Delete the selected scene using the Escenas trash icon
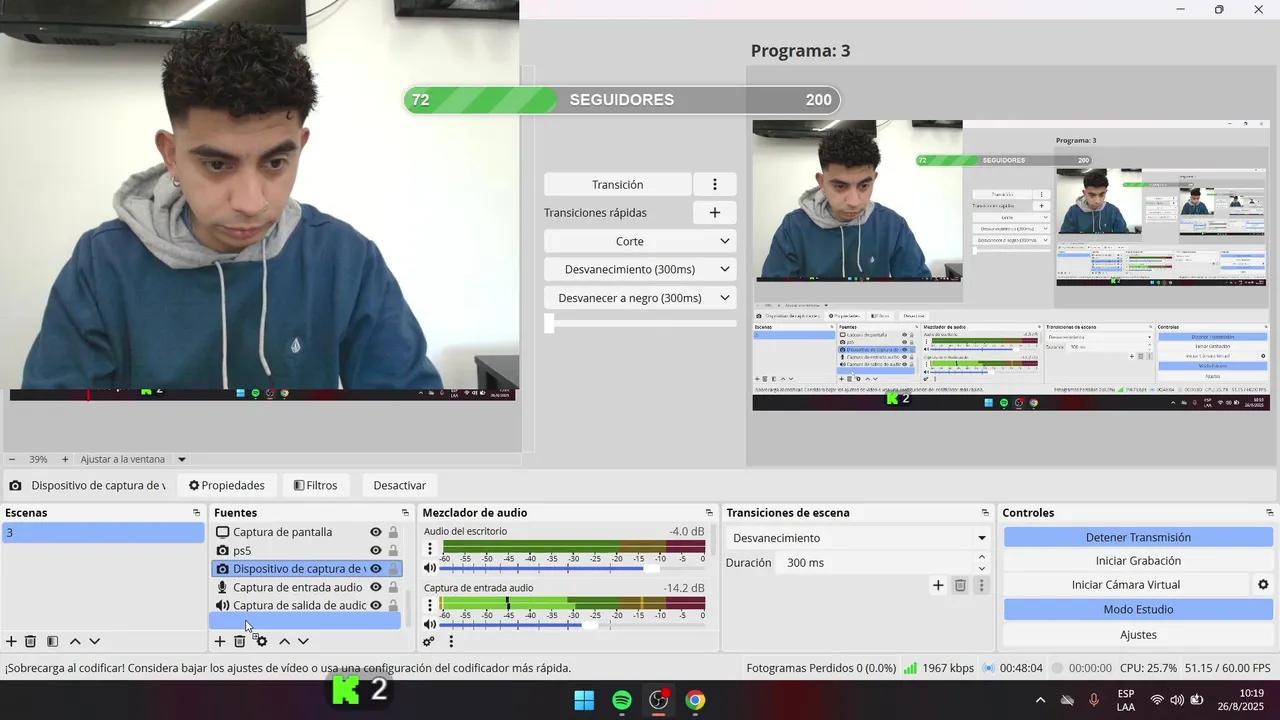1280x720 pixels. (x=31, y=641)
